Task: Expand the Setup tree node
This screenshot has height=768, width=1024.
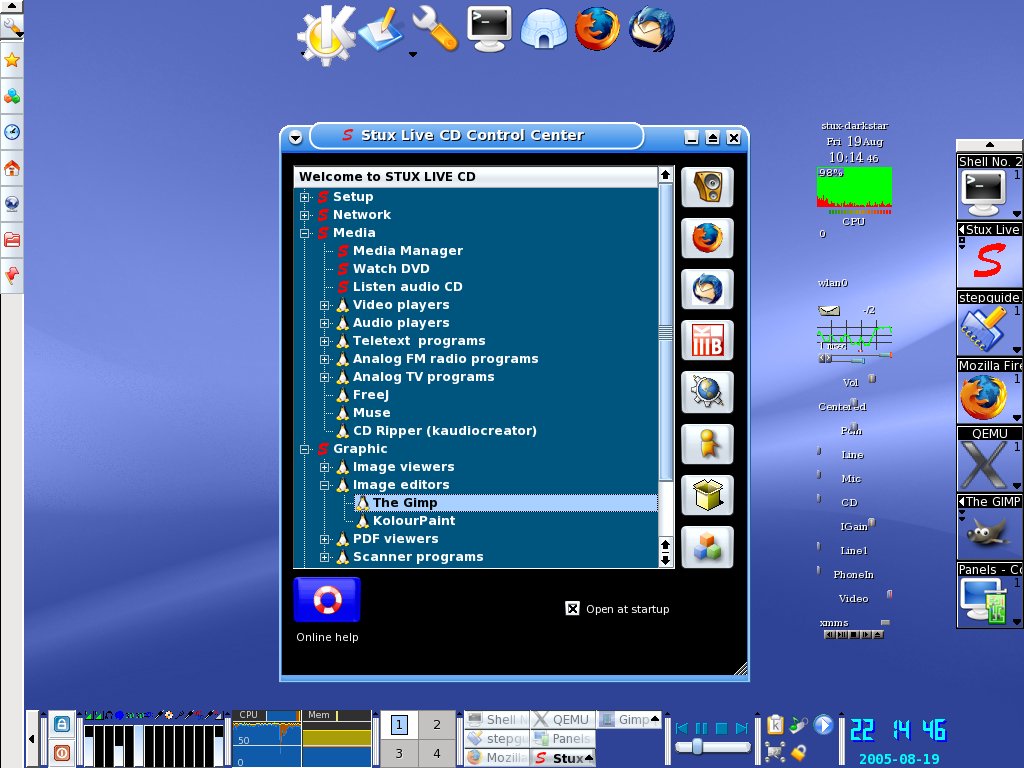Action: [x=304, y=197]
